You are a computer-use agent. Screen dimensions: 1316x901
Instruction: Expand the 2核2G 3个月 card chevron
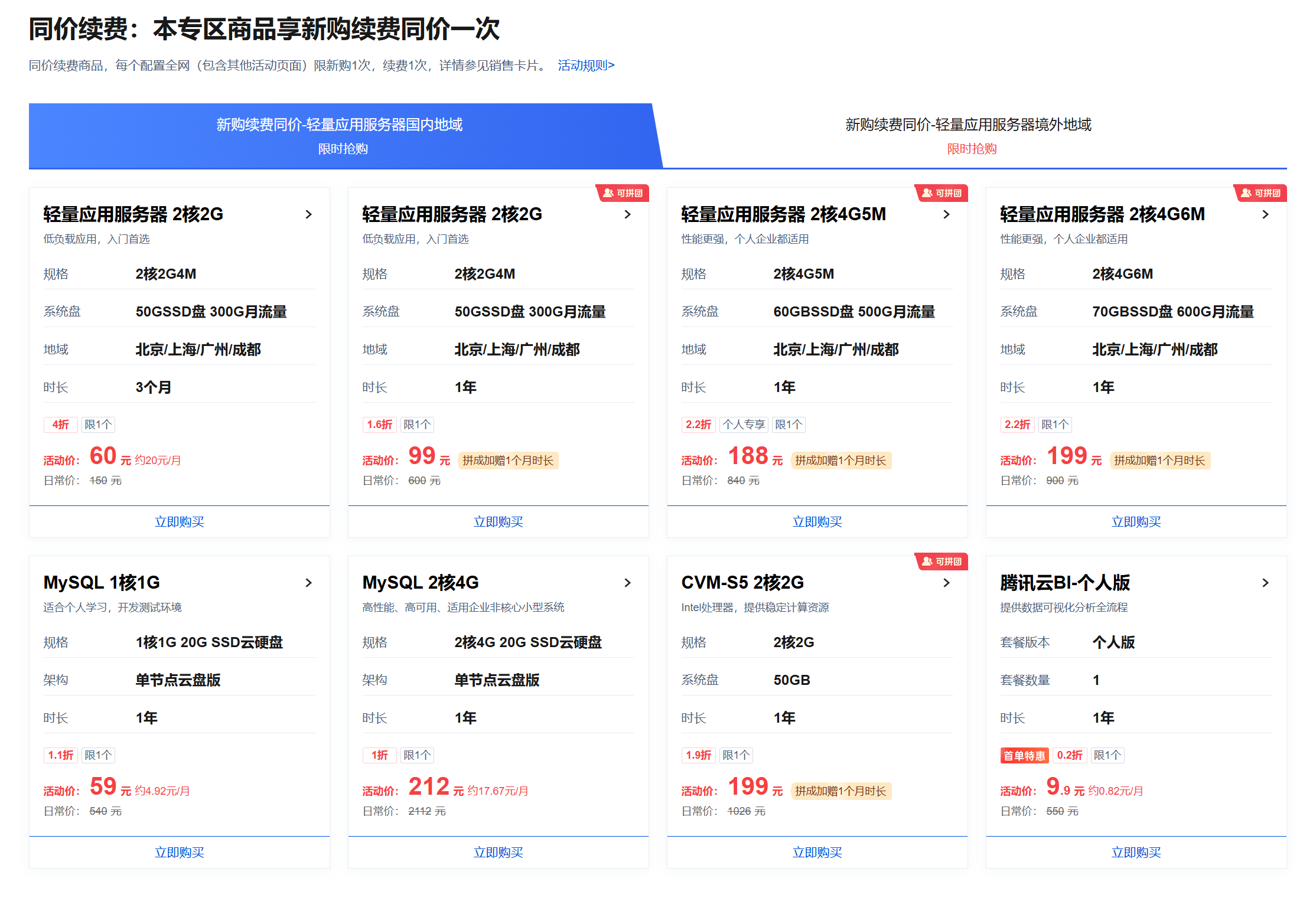click(x=308, y=214)
